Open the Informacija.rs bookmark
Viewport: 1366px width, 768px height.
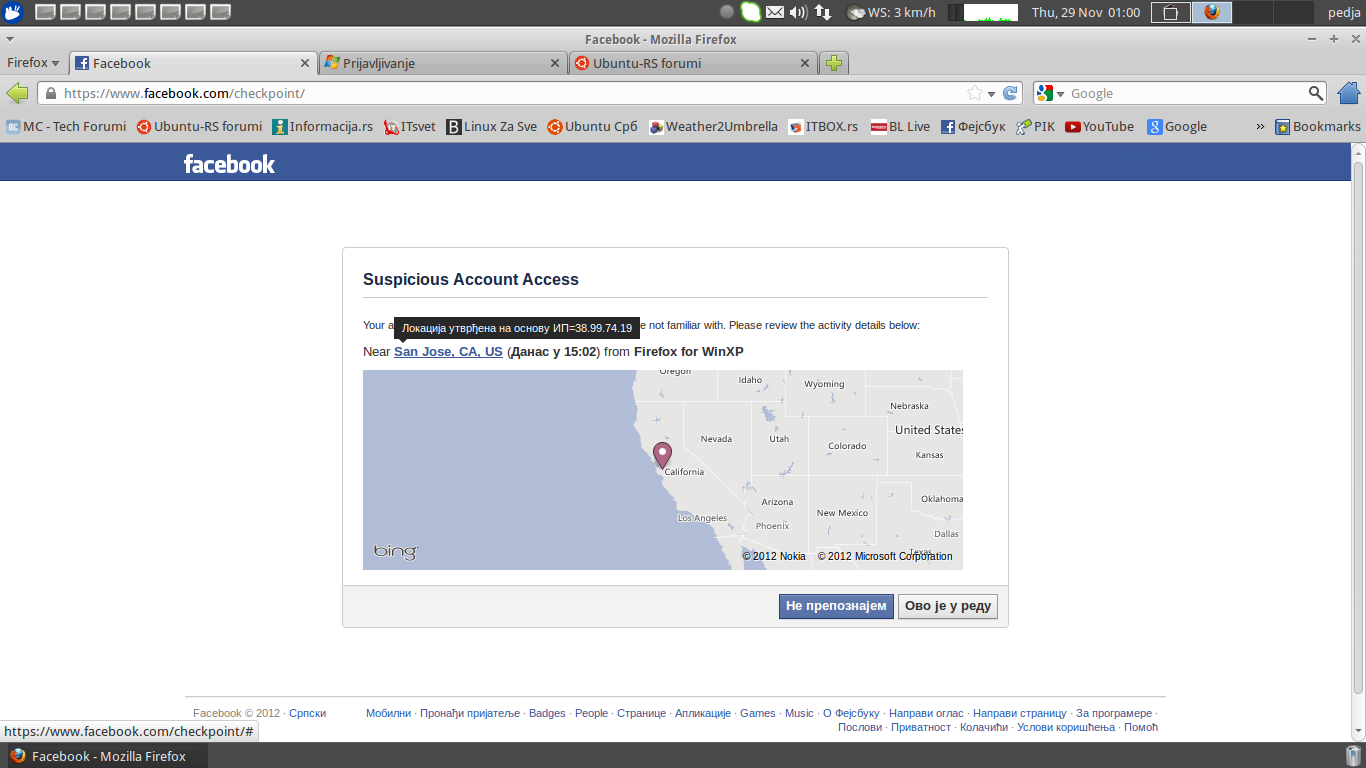pyautogui.click(x=322, y=127)
